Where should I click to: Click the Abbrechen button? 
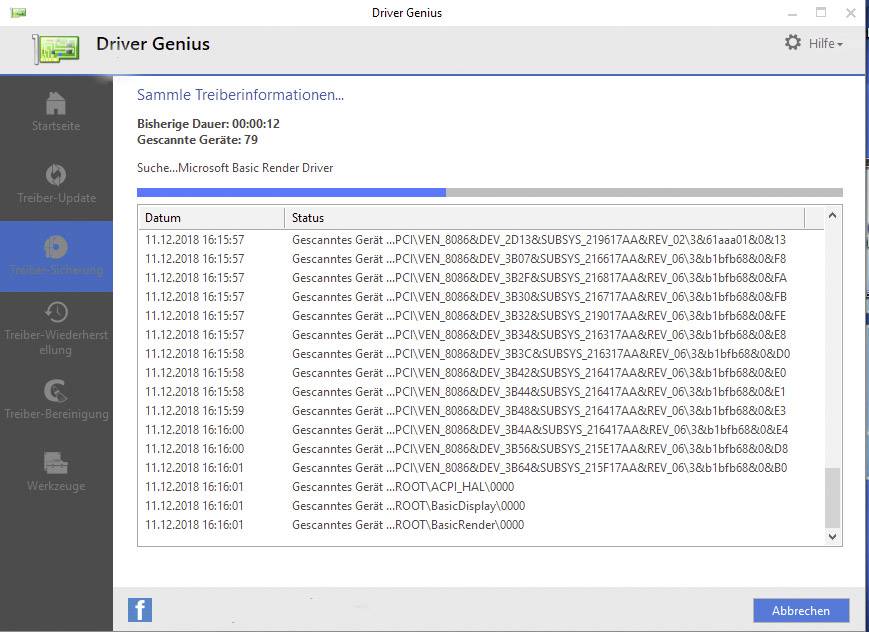click(x=799, y=610)
